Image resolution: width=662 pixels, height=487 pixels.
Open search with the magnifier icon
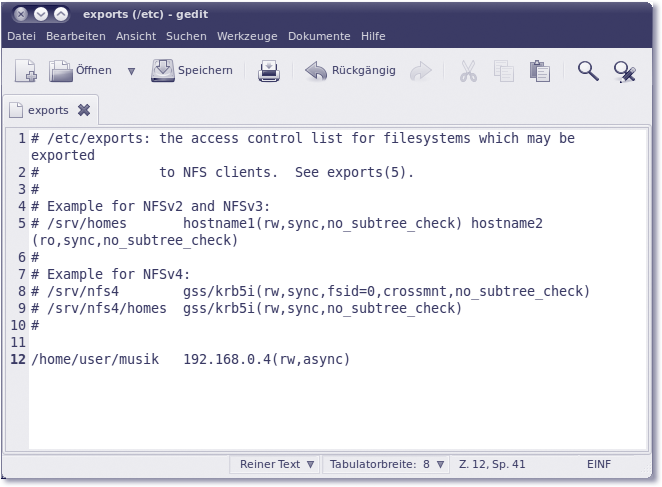[588, 71]
